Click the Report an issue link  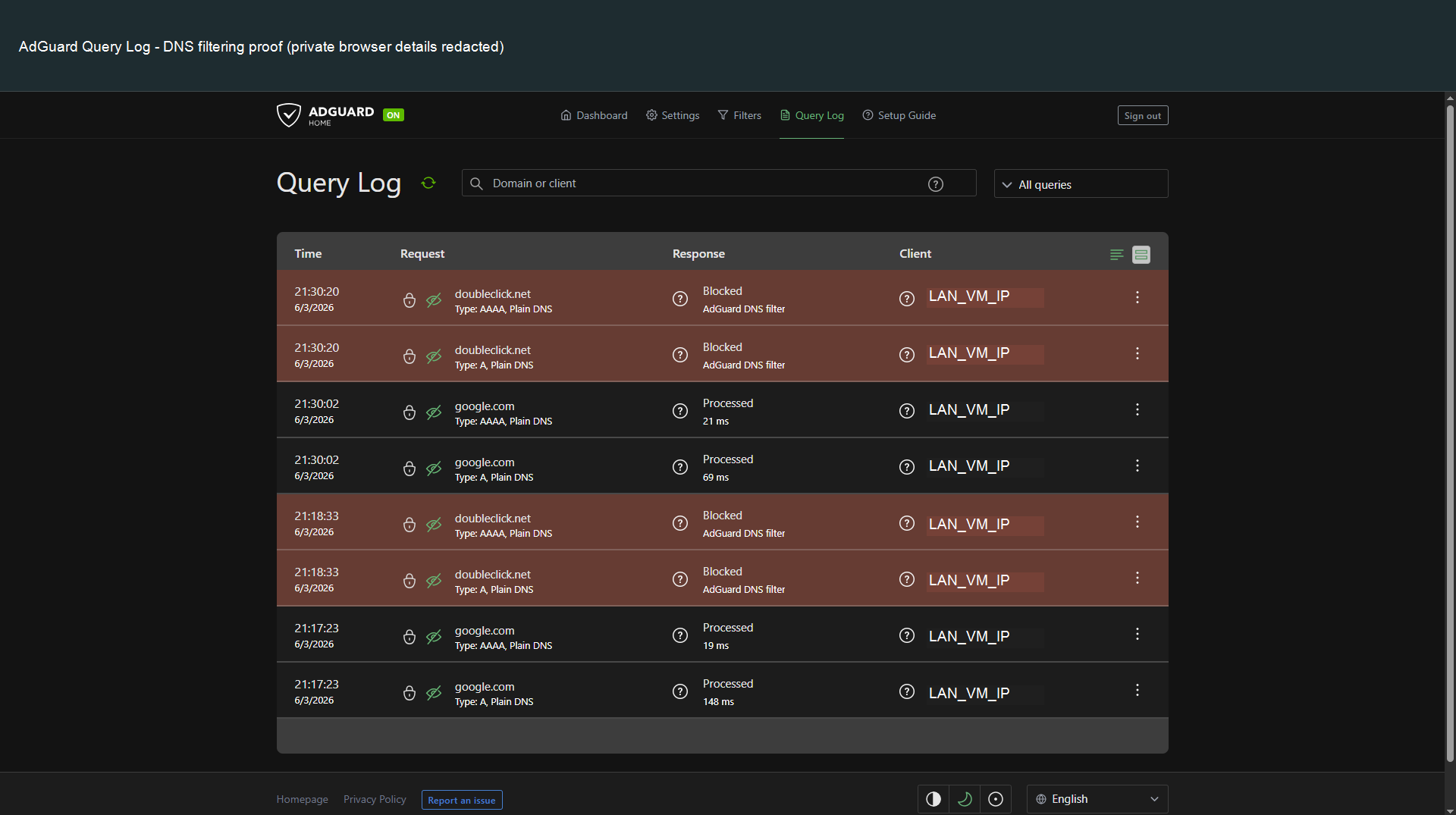pos(462,800)
